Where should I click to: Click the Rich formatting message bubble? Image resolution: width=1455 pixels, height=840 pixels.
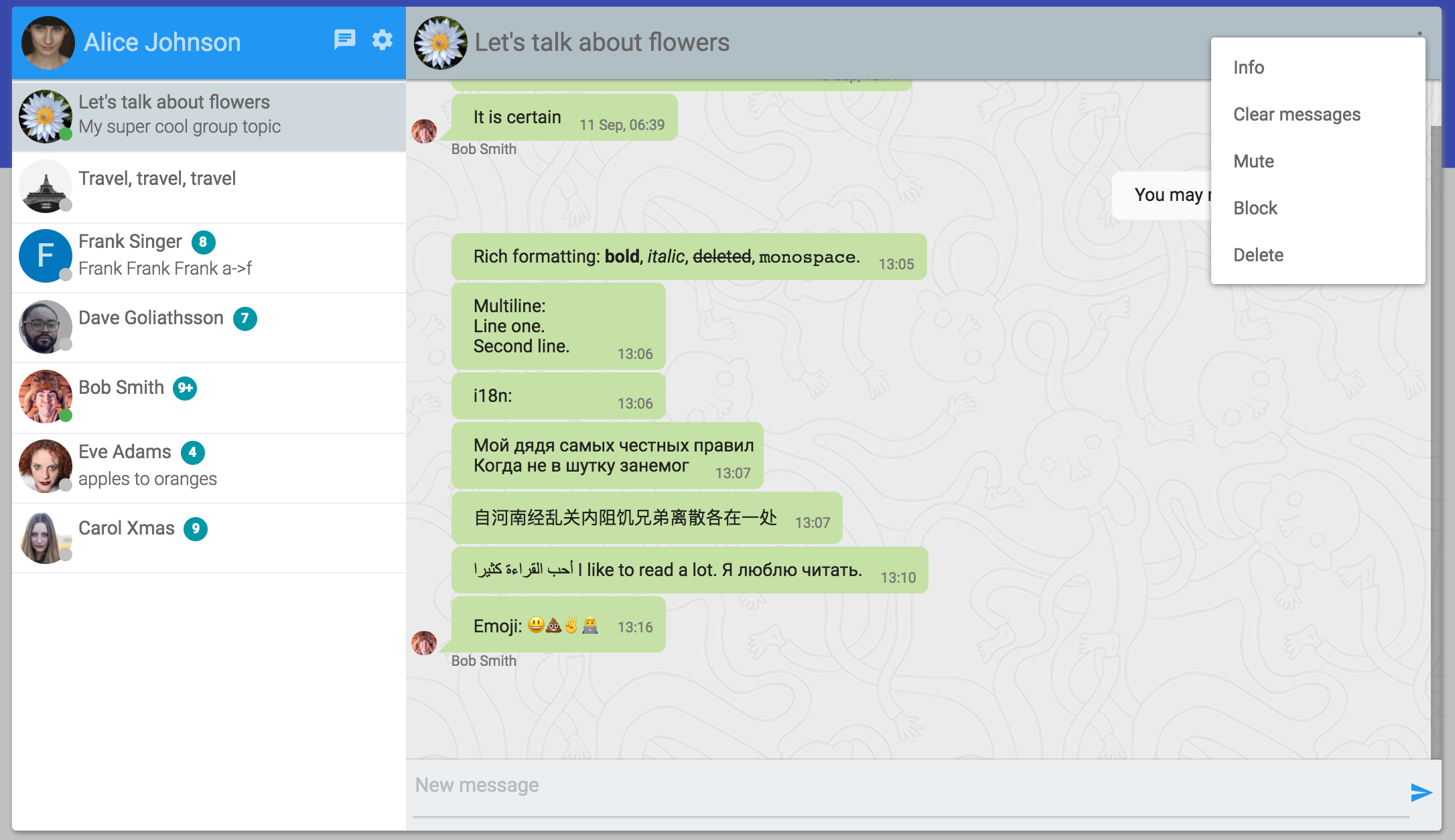689,257
